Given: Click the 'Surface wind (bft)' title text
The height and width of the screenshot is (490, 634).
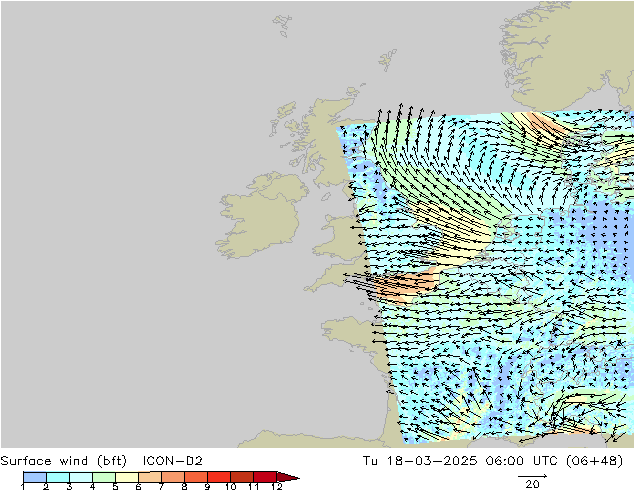Looking at the screenshot, I should click(63, 461).
